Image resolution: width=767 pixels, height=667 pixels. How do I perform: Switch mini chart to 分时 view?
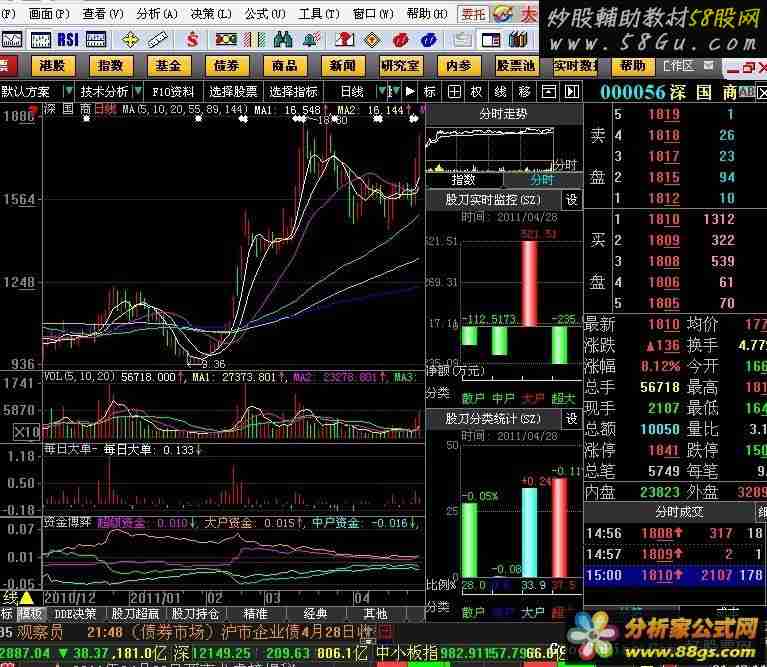pyautogui.click(x=542, y=180)
